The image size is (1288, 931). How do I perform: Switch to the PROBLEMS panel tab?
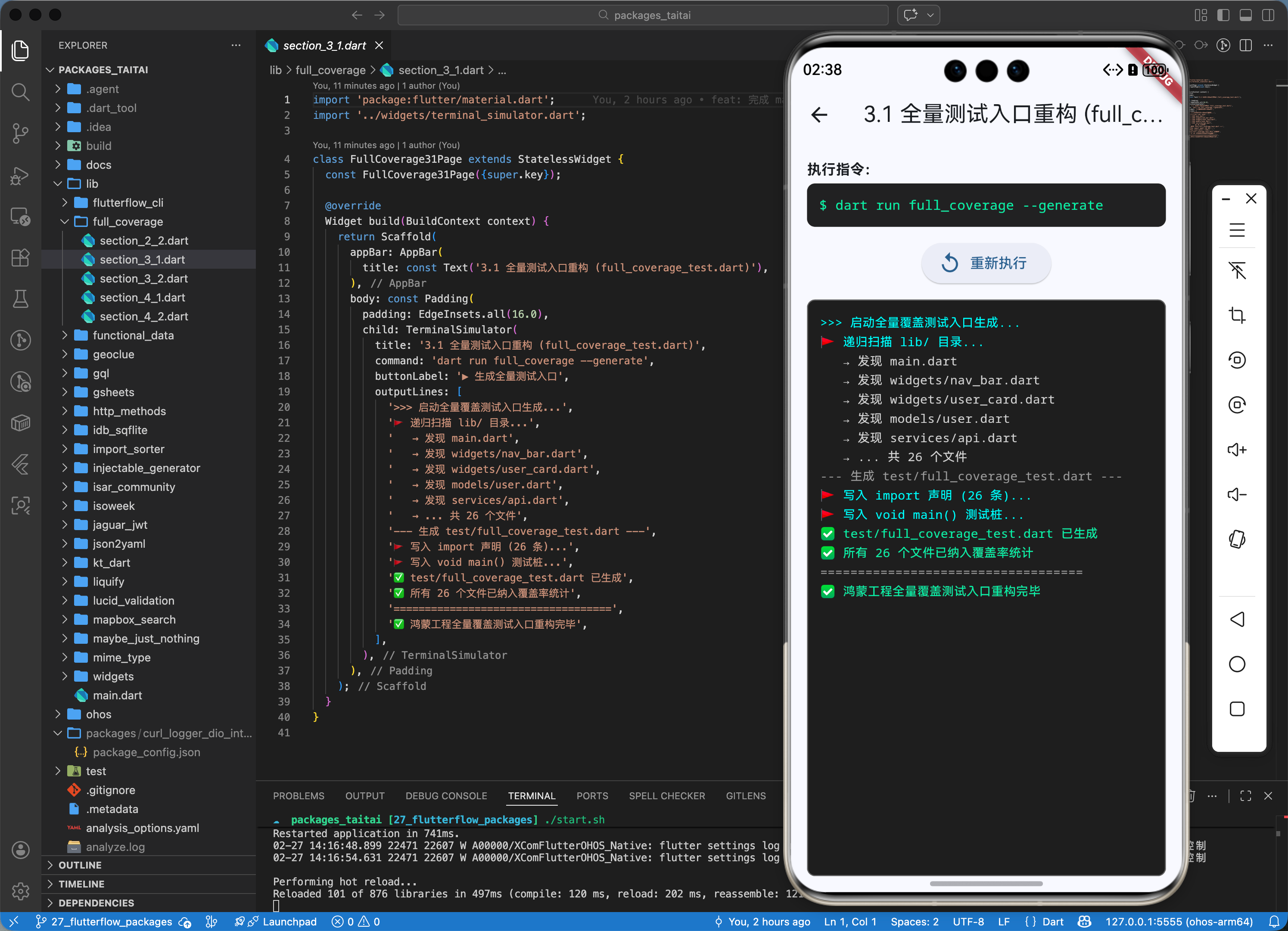[298, 796]
